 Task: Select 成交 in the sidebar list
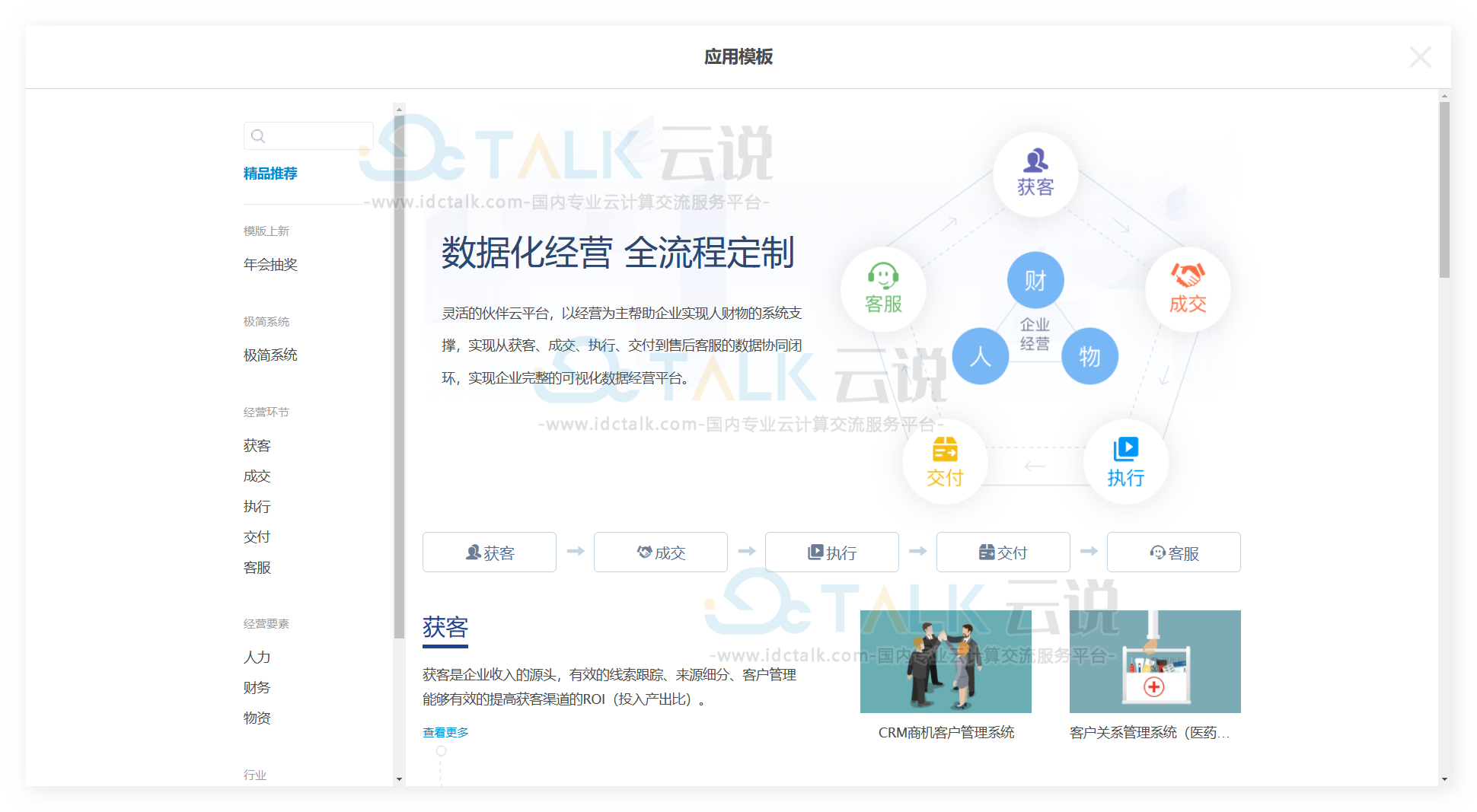pos(257,476)
